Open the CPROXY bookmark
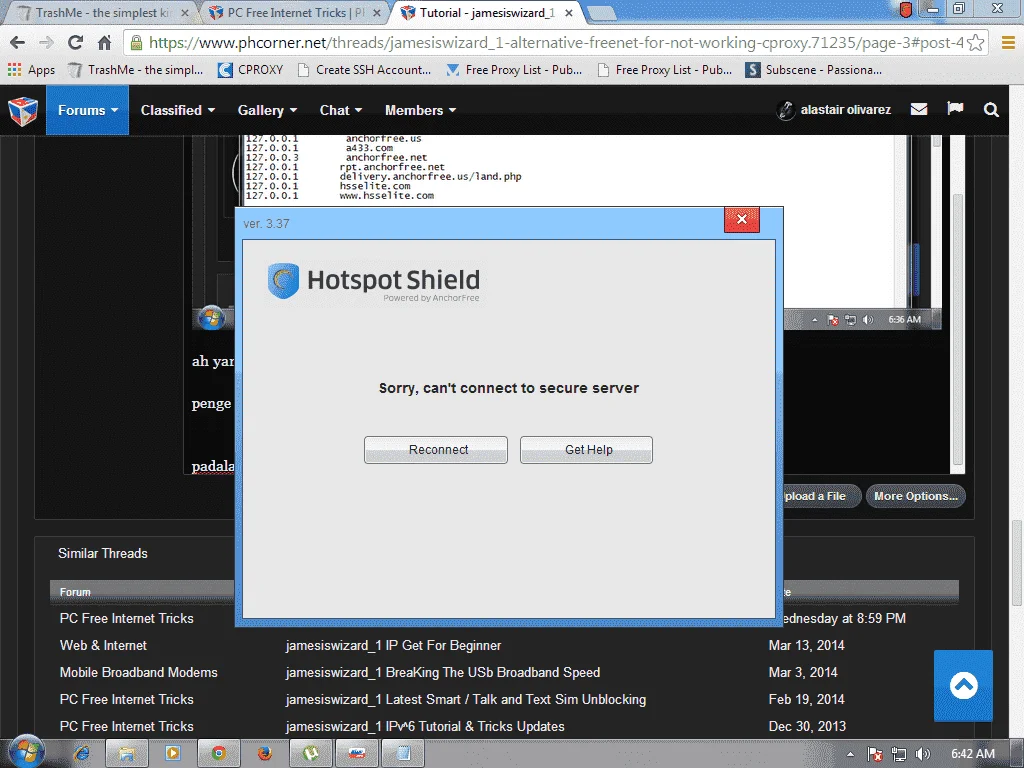This screenshot has height=768, width=1024. [x=251, y=70]
